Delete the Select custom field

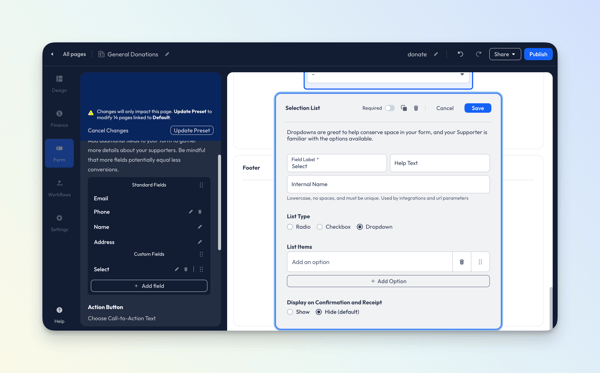tap(186, 269)
